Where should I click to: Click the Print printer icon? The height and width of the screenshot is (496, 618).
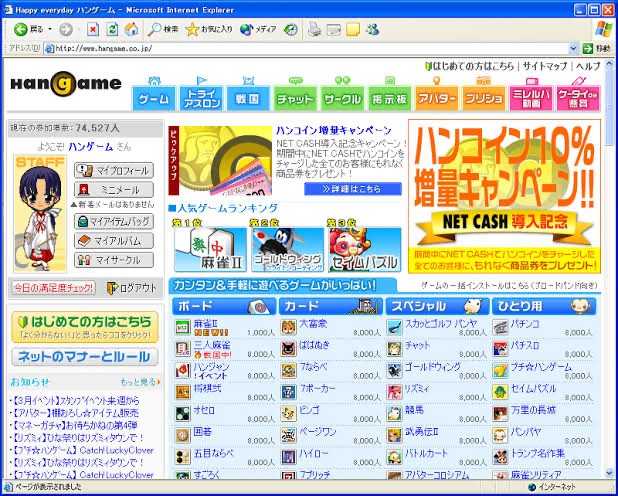(x=314, y=29)
